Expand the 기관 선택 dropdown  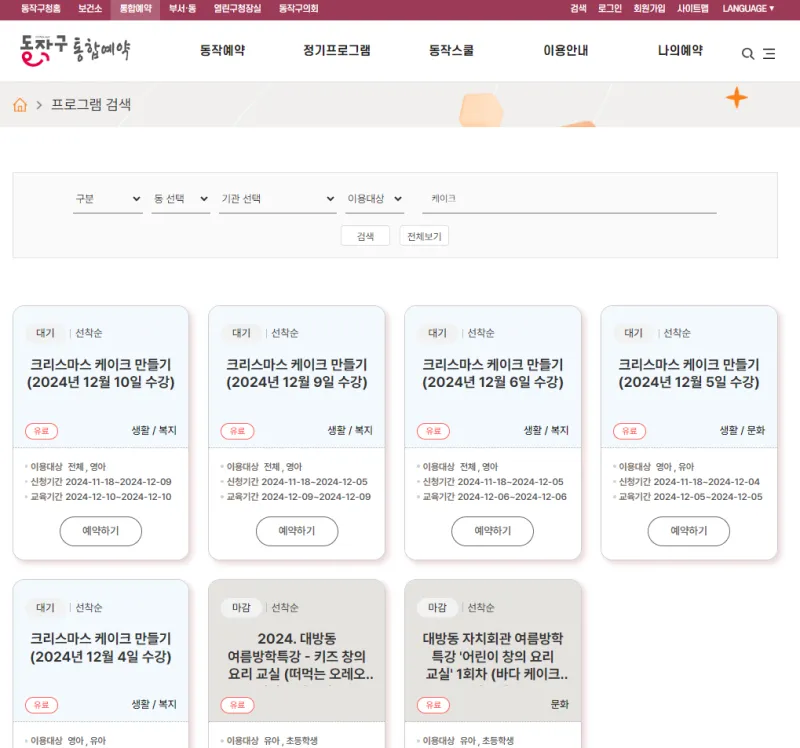pos(277,199)
